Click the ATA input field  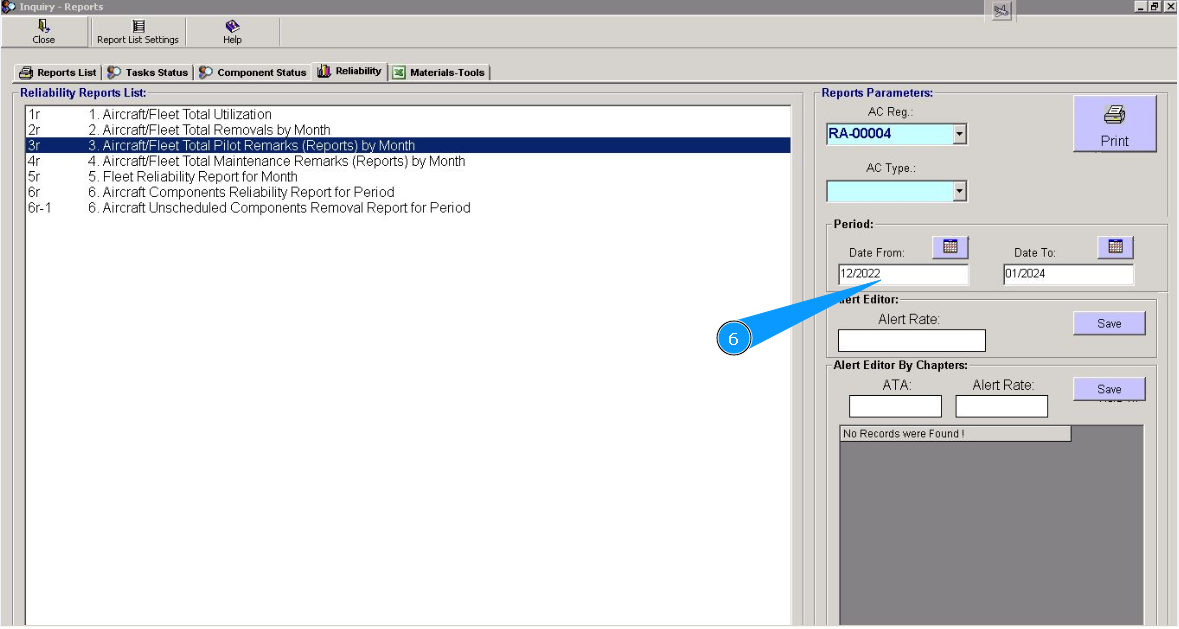[895, 407]
